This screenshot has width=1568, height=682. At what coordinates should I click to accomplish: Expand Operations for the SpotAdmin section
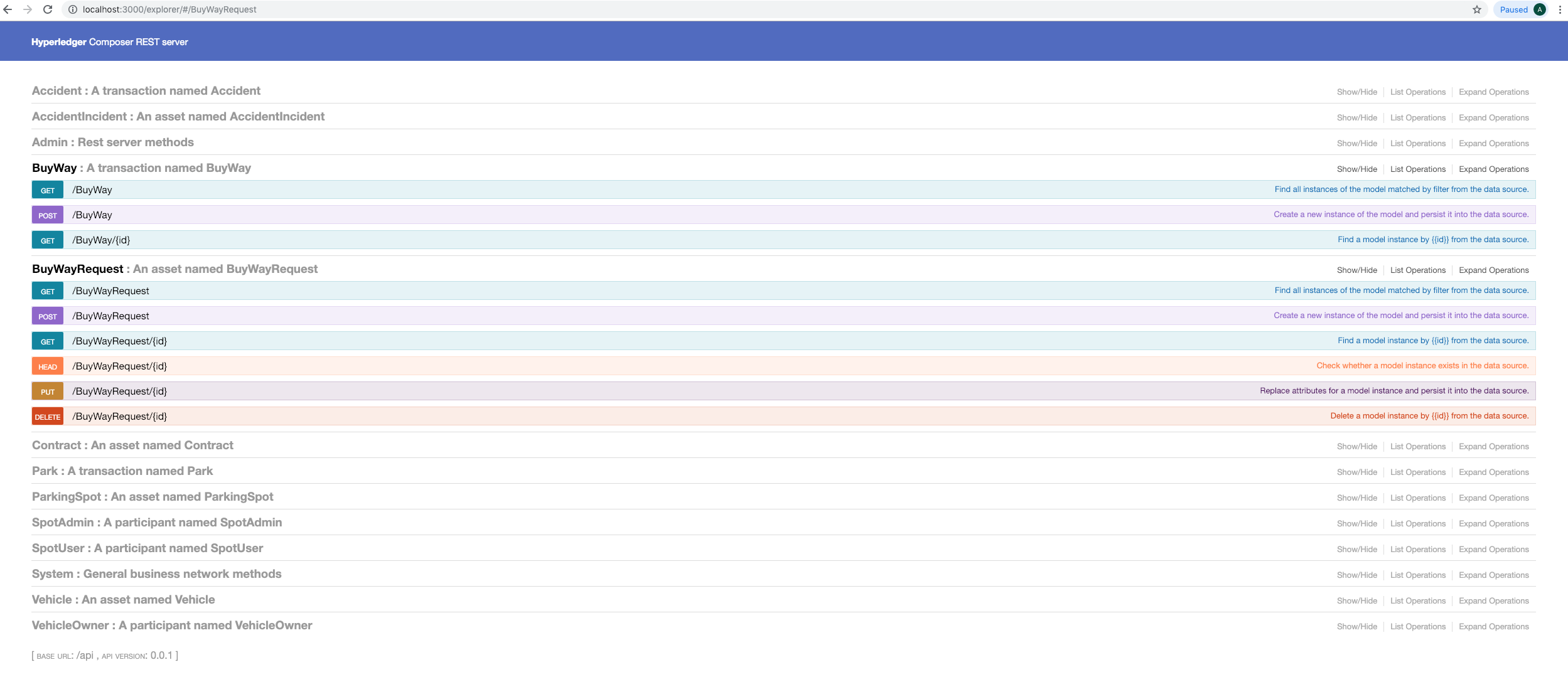pos(1493,524)
